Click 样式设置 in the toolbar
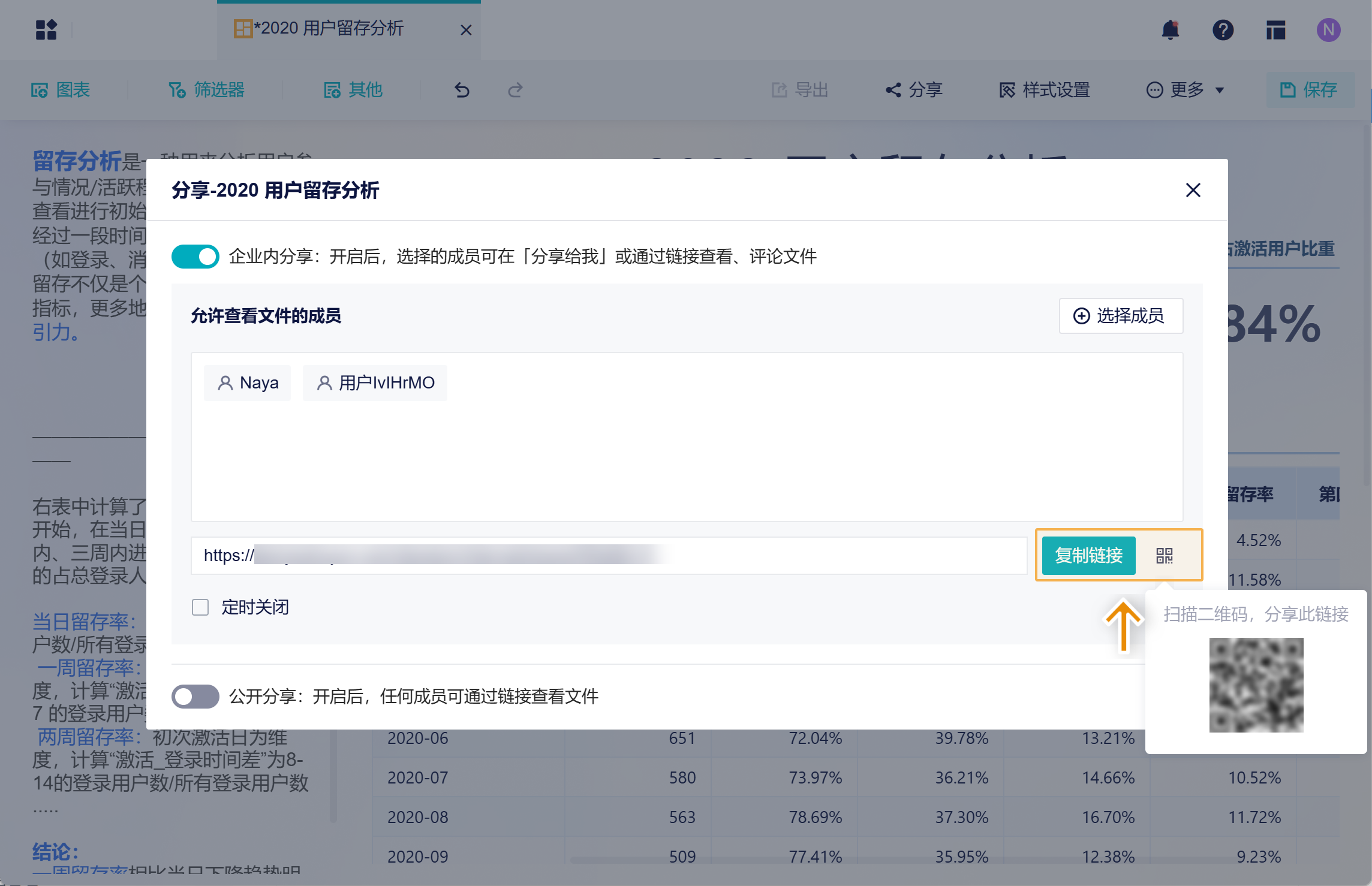The image size is (1372, 886). click(x=1045, y=90)
